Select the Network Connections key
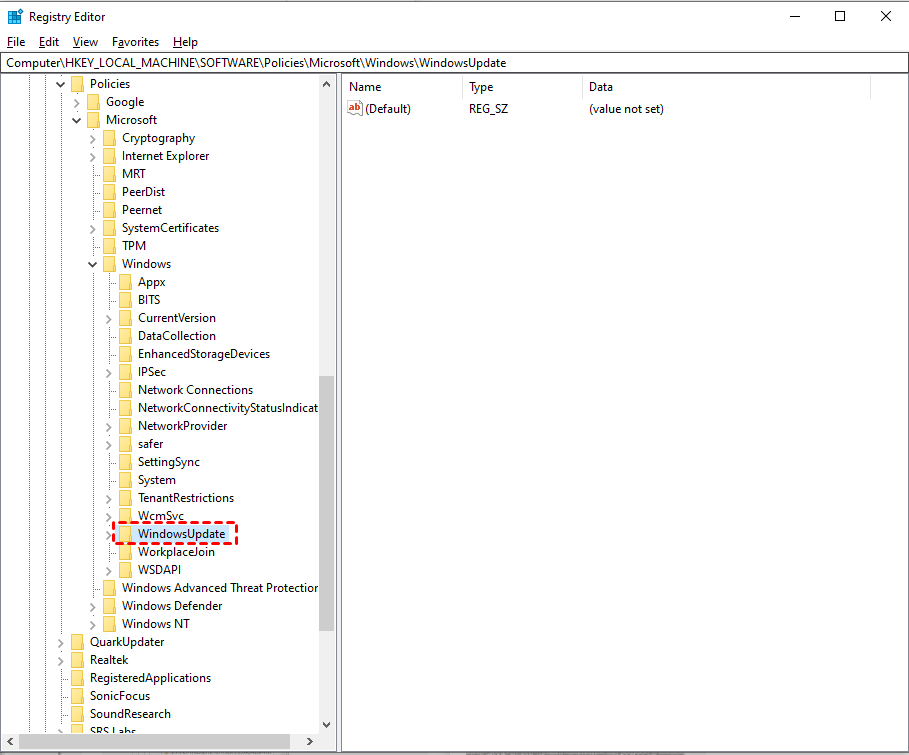This screenshot has width=909, height=755. 195,390
